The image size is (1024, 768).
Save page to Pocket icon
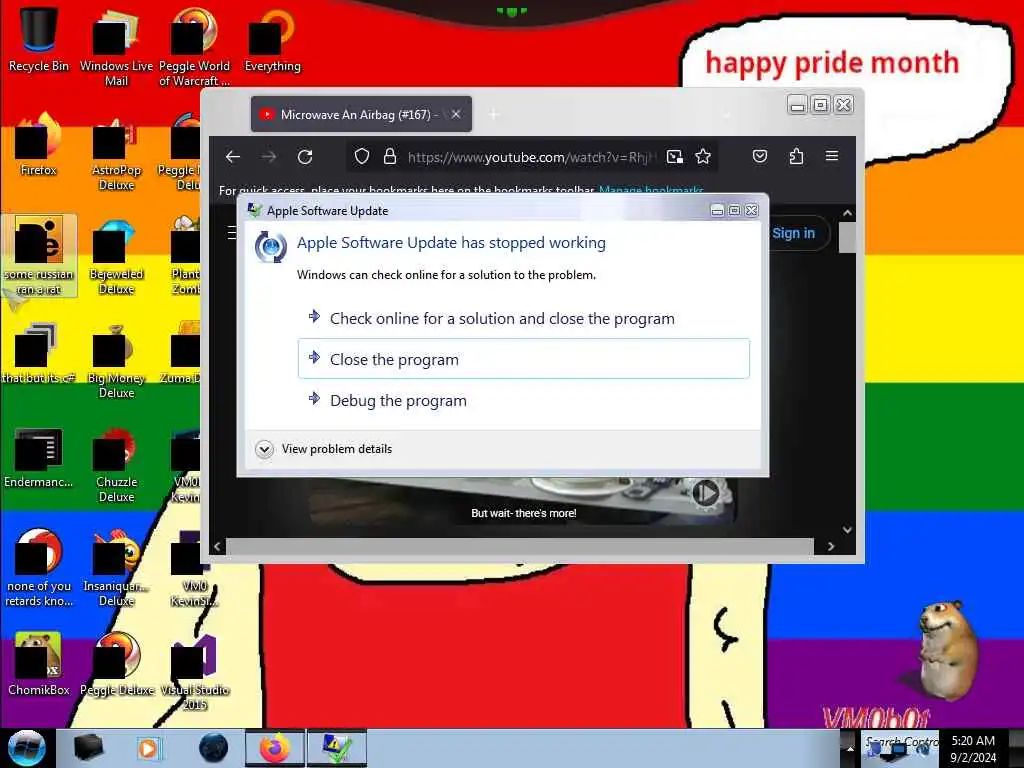760,156
